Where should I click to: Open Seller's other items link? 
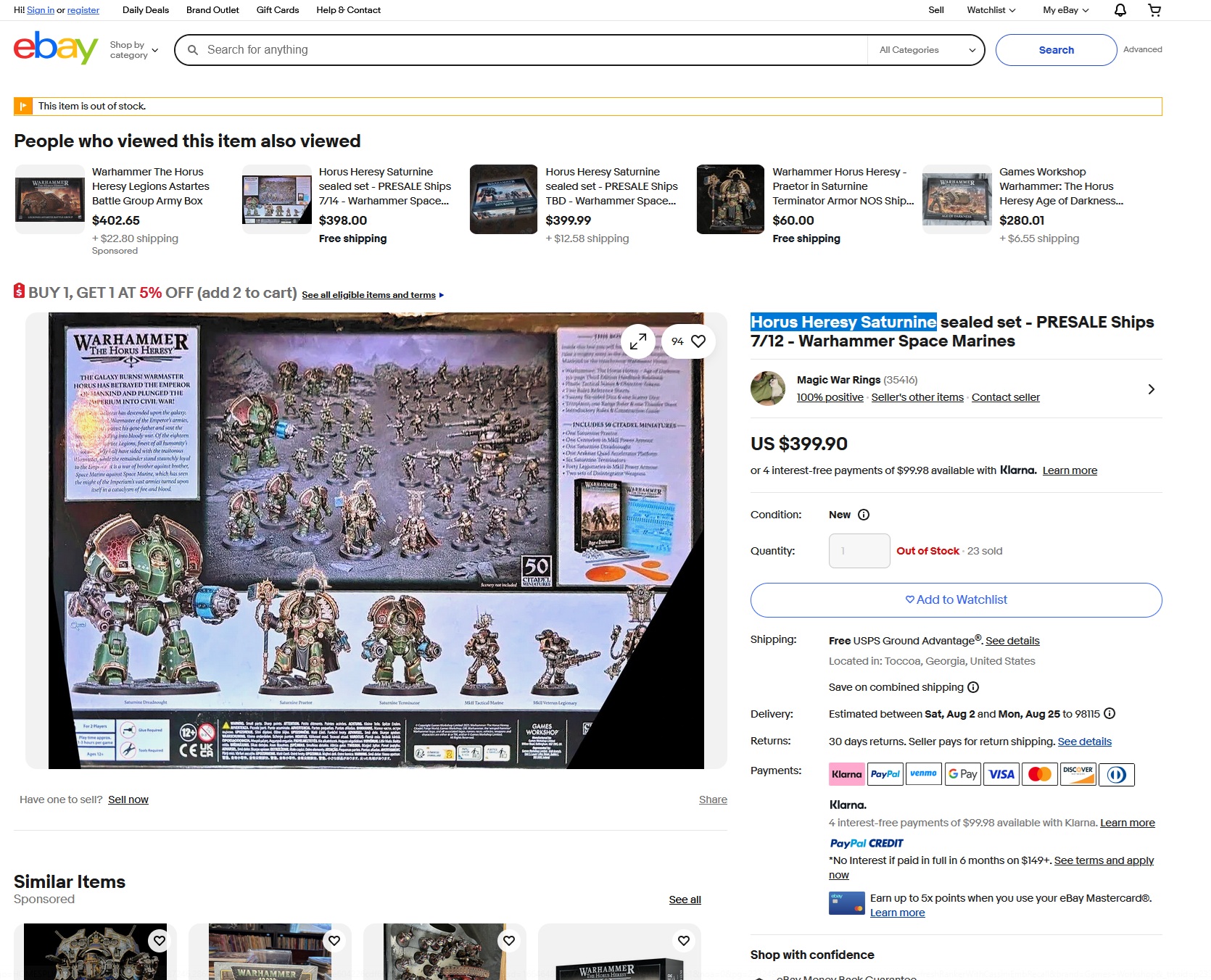pyautogui.click(x=917, y=397)
